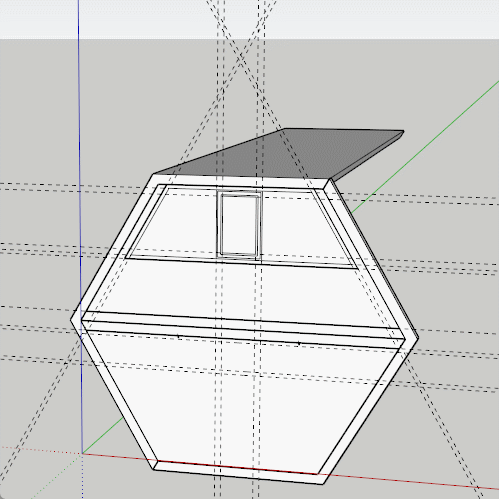499x499 pixels.
Task: Click the thin right edge of roof panel
Action: pyautogui.click(x=367, y=157)
